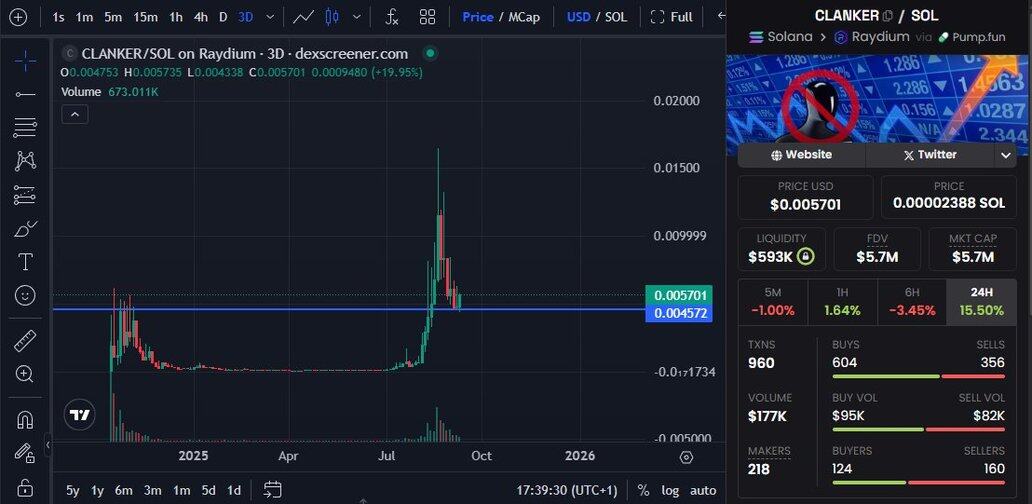Open chart settings gear by the price axis
1032x504 pixels.
tap(686, 457)
